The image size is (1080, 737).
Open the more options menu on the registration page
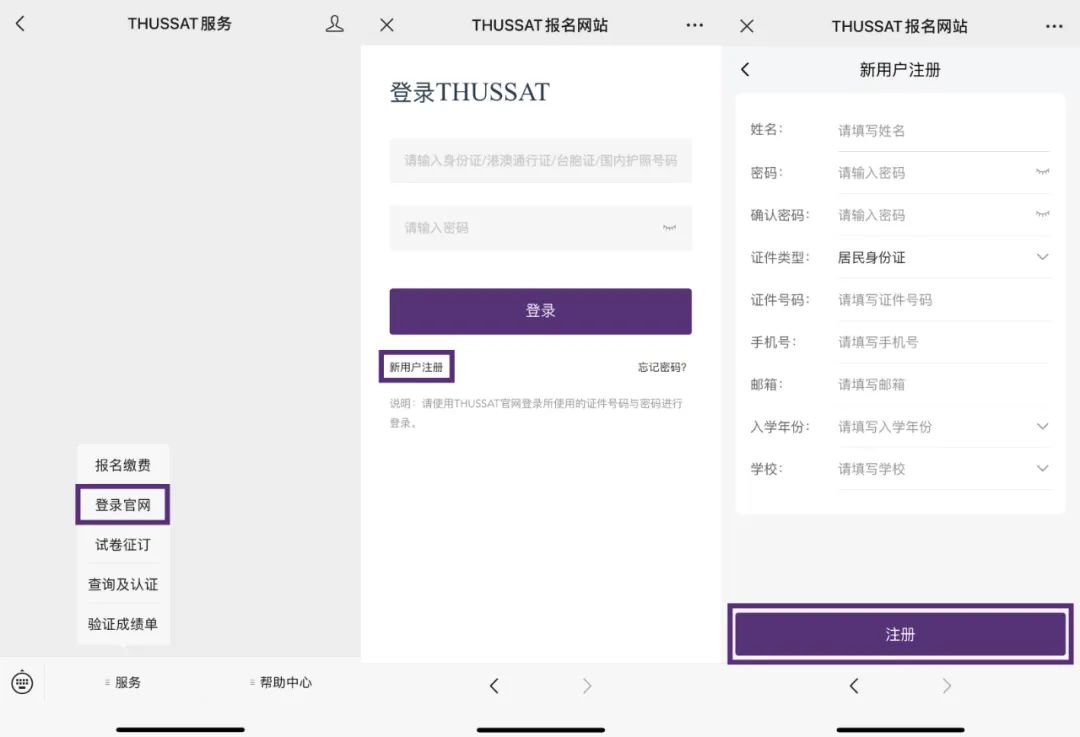click(x=1054, y=26)
